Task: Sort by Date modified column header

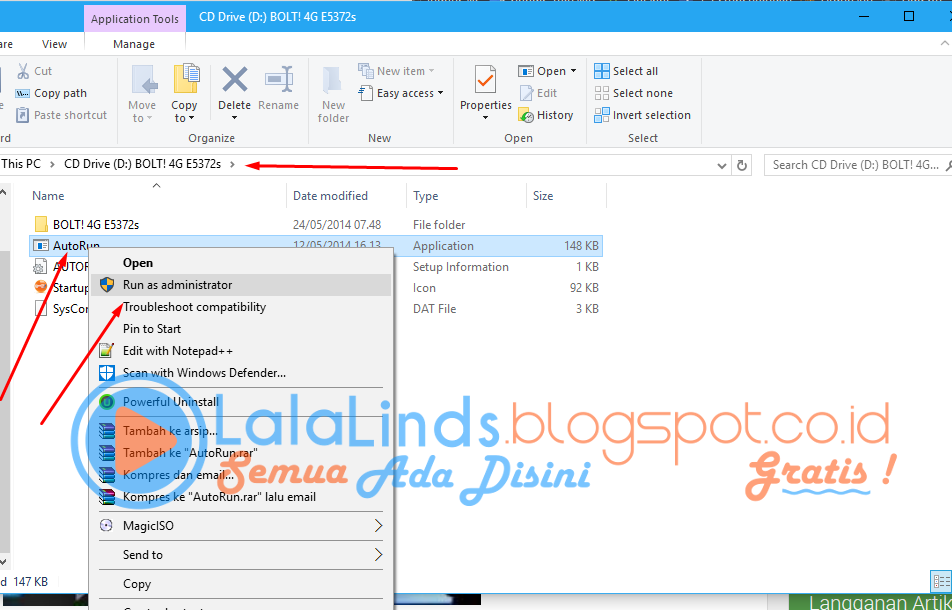Action: point(330,195)
